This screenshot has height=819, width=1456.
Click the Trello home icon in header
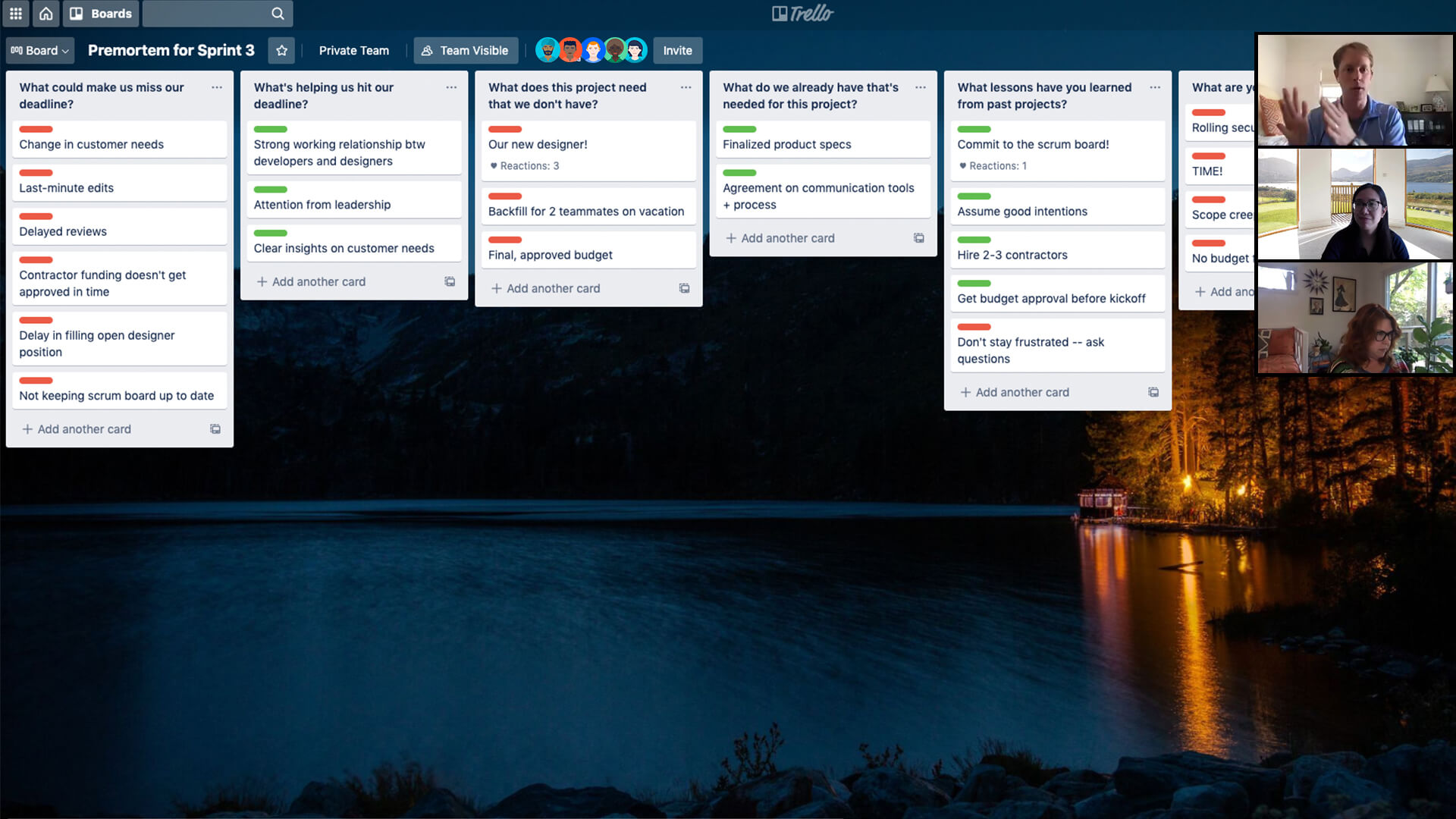46,13
